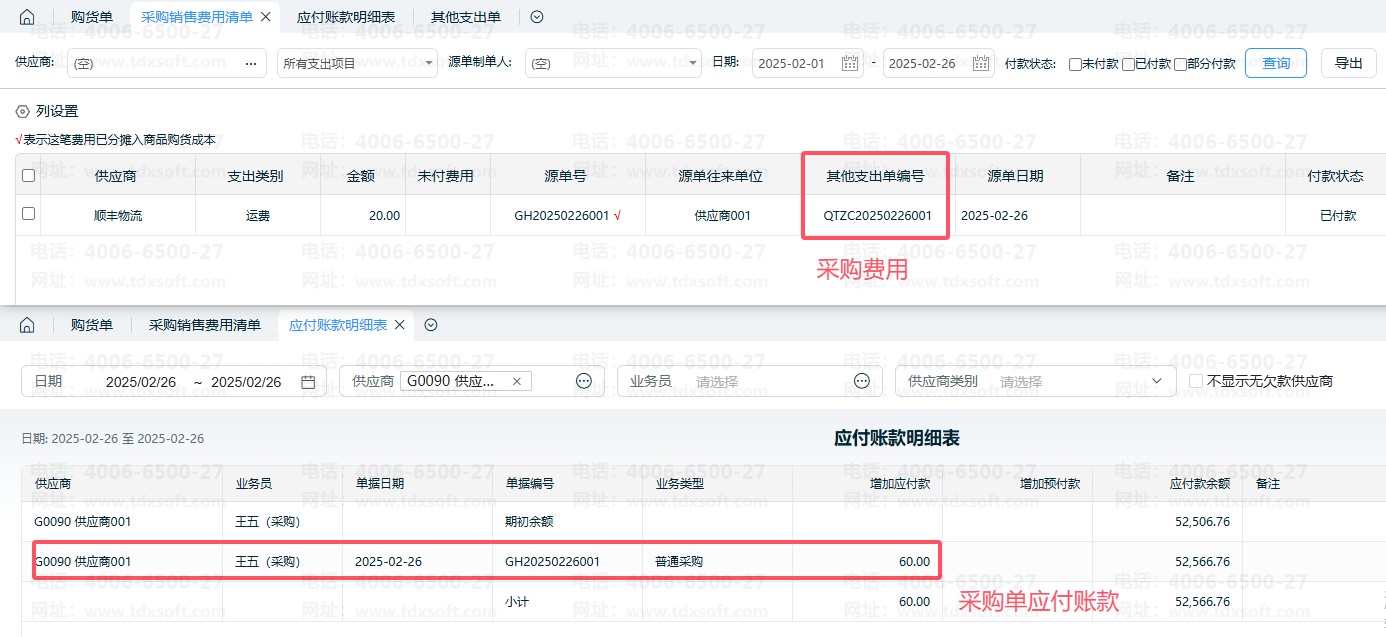Click the ellipsis icon beside the G0090 supplier tag

(584, 381)
